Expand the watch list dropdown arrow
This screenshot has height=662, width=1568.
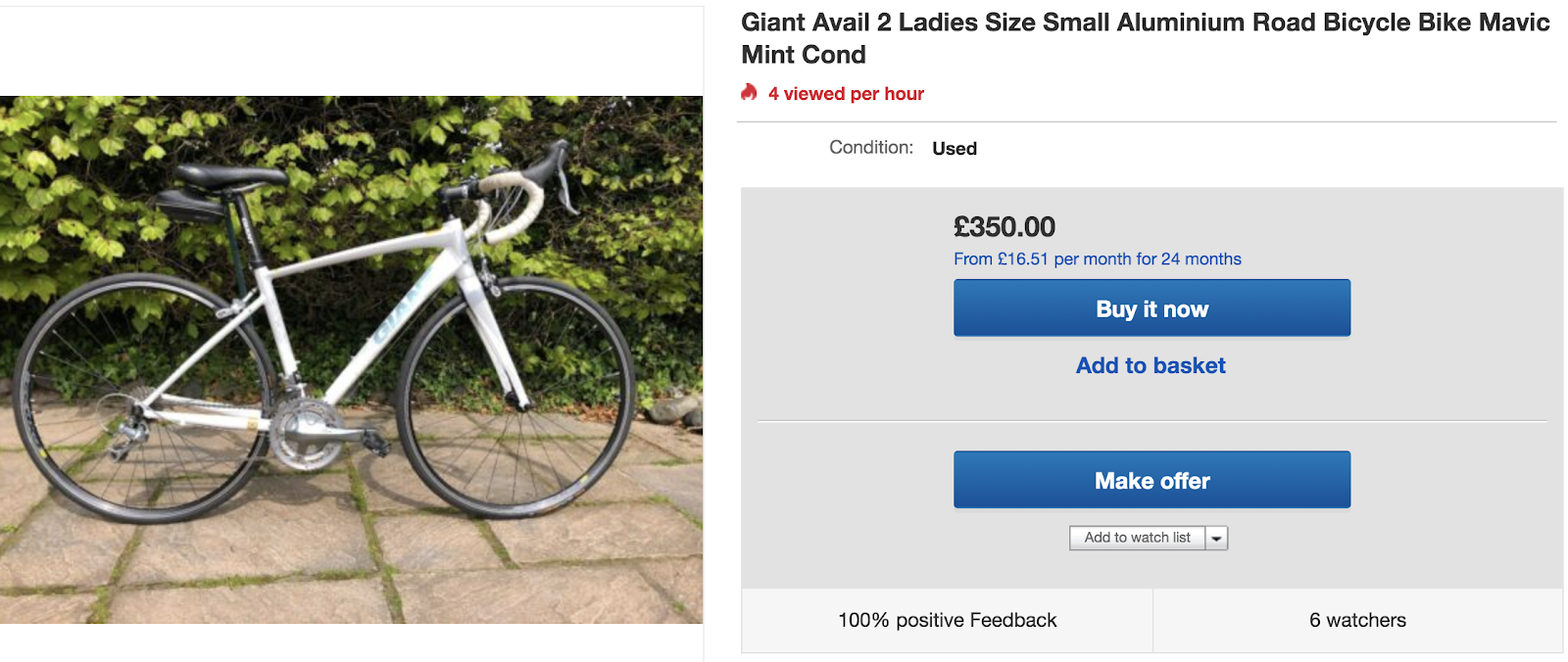(x=1216, y=538)
